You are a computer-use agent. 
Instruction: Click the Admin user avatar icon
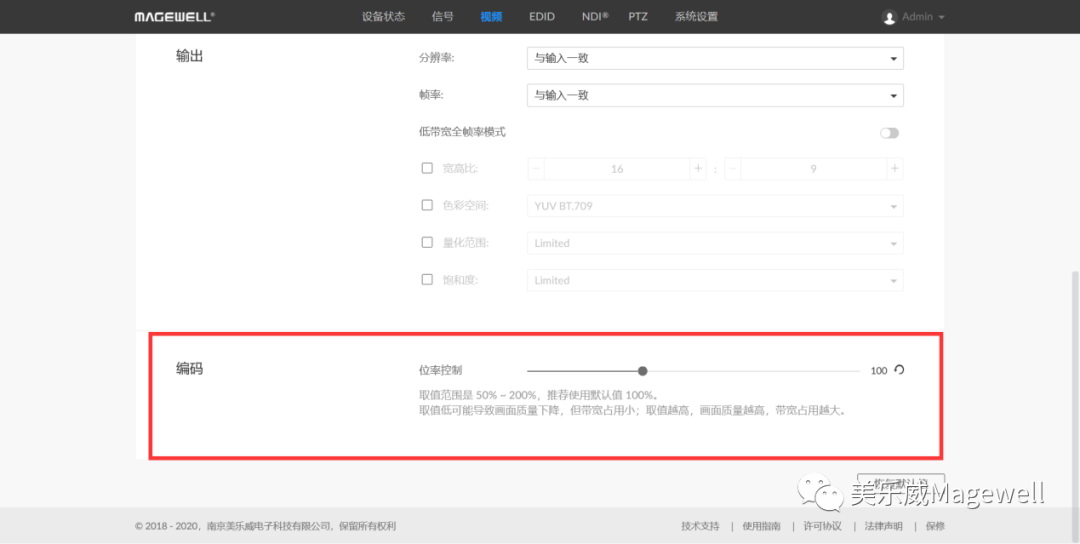(x=889, y=17)
